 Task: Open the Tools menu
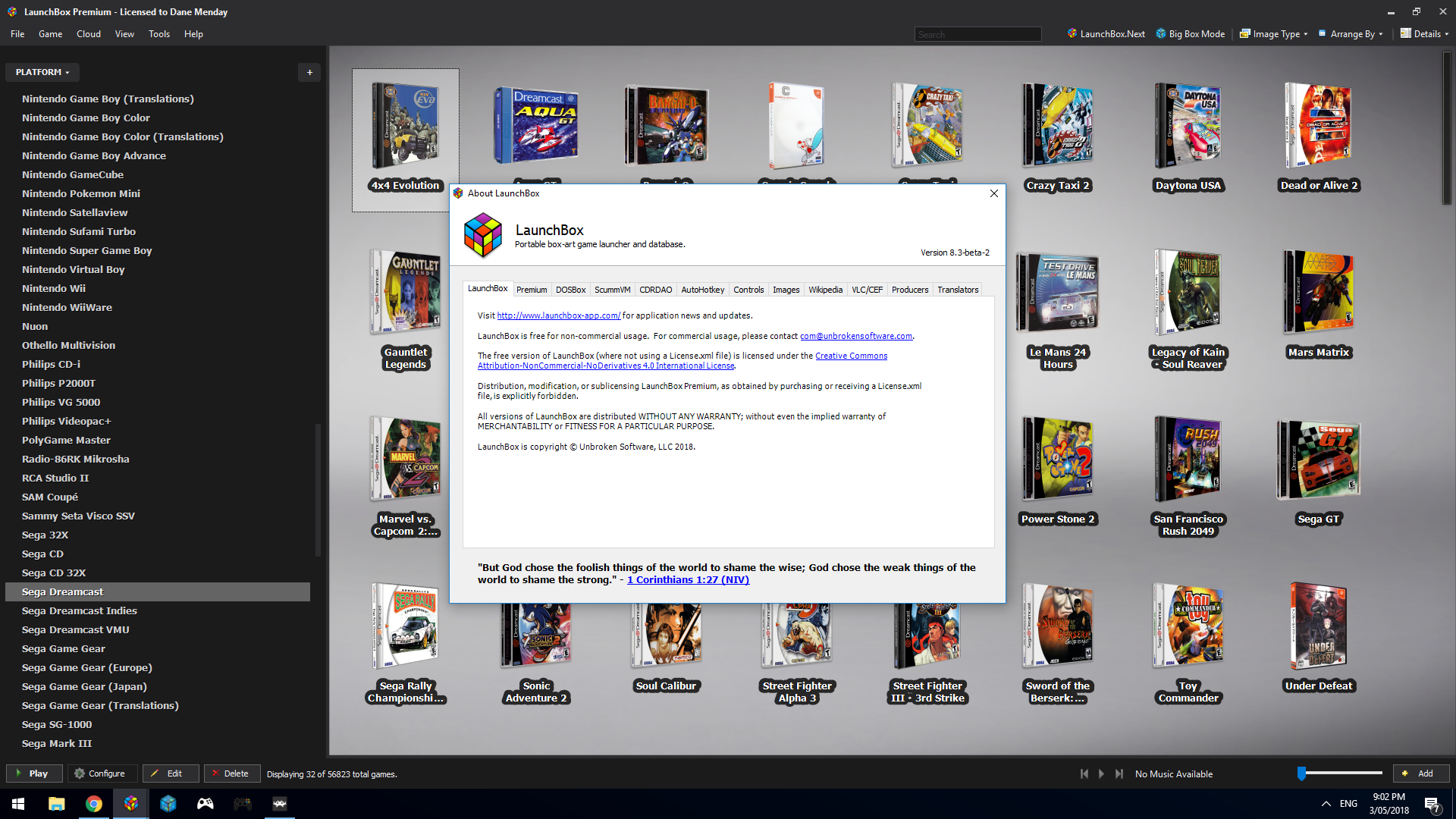[x=159, y=34]
